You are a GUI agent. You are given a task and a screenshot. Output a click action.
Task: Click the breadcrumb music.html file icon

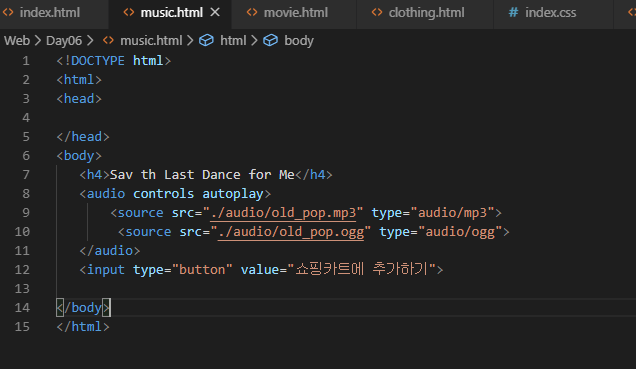[x=108, y=41]
